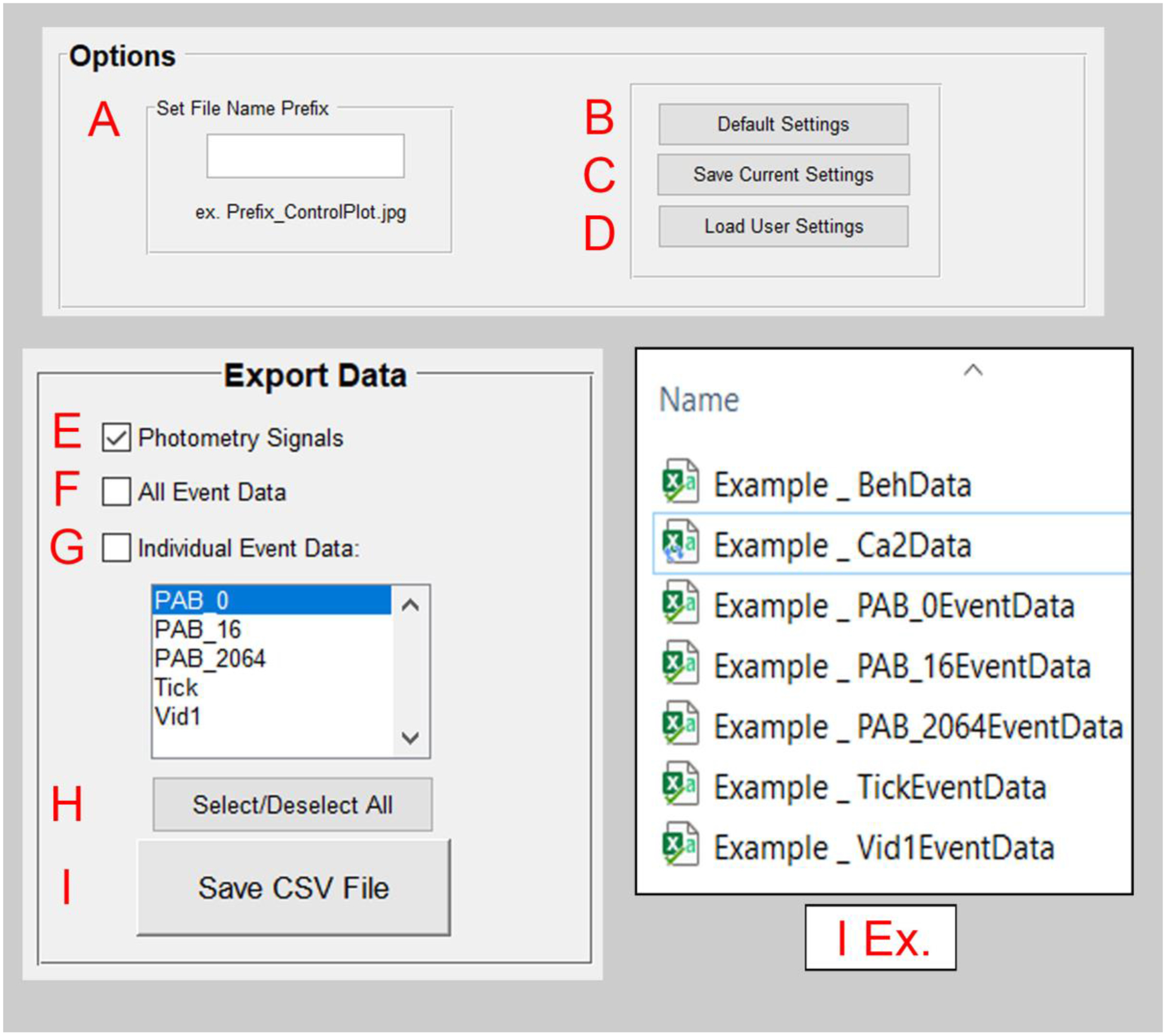The image size is (1166, 1036).
Task: Click the Excel icon beside Example _ Vid1EventData
Action: pos(680,845)
